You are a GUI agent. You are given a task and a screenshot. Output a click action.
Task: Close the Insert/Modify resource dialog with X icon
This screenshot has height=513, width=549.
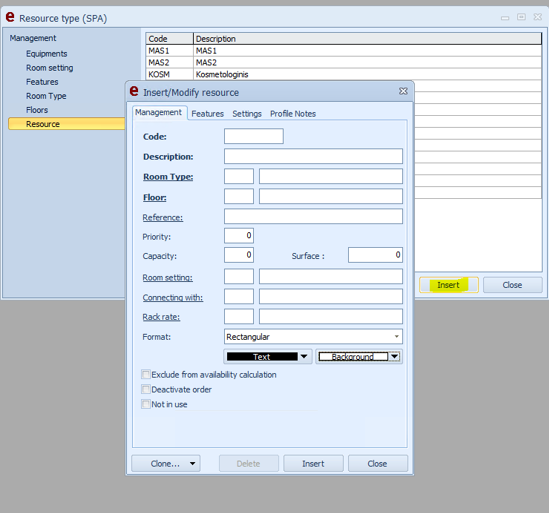point(403,91)
